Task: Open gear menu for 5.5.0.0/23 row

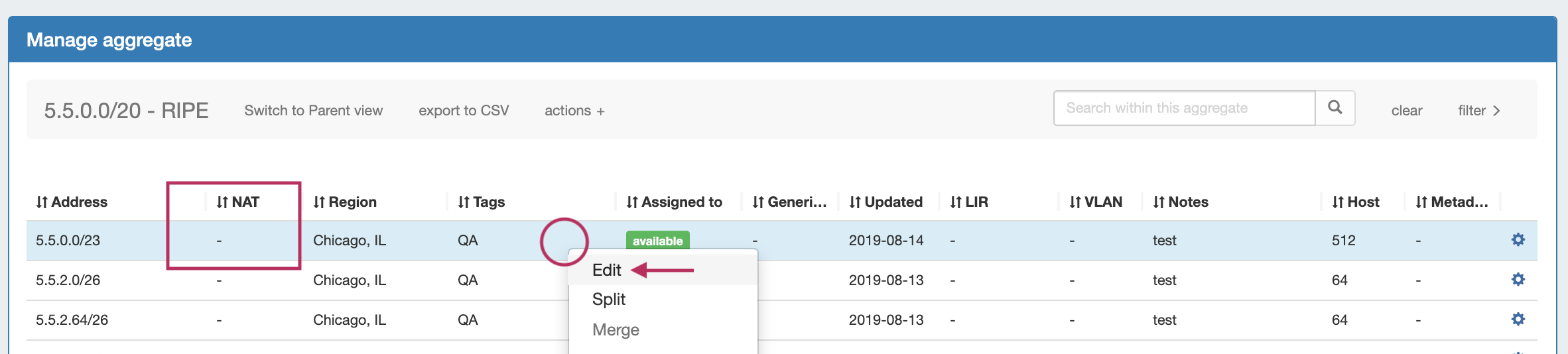Action: pos(1518,240)
